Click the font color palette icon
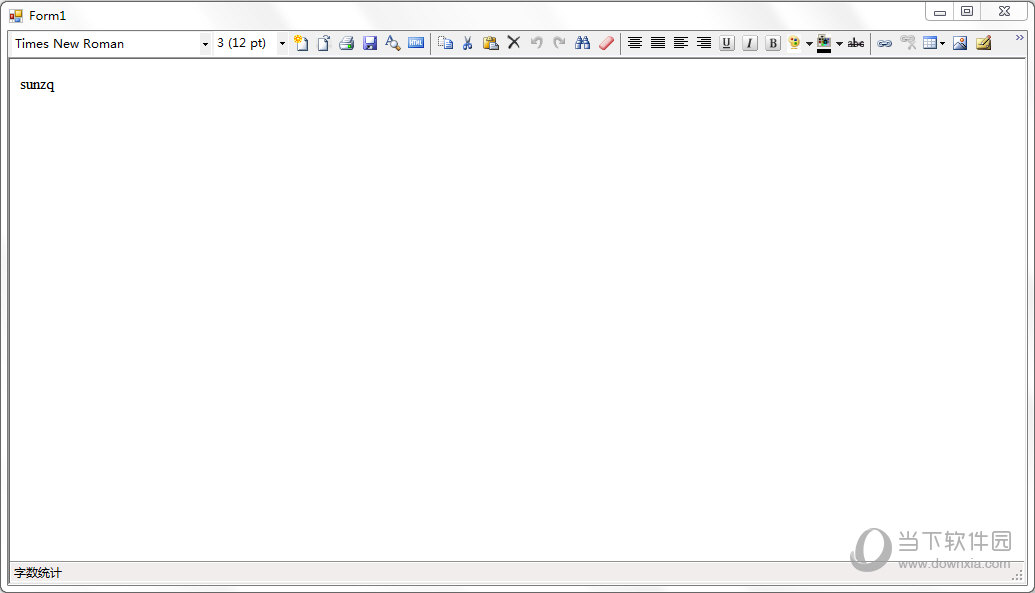Image resolution: width=1035 pixels, height=593 pixels. (794, 43)
